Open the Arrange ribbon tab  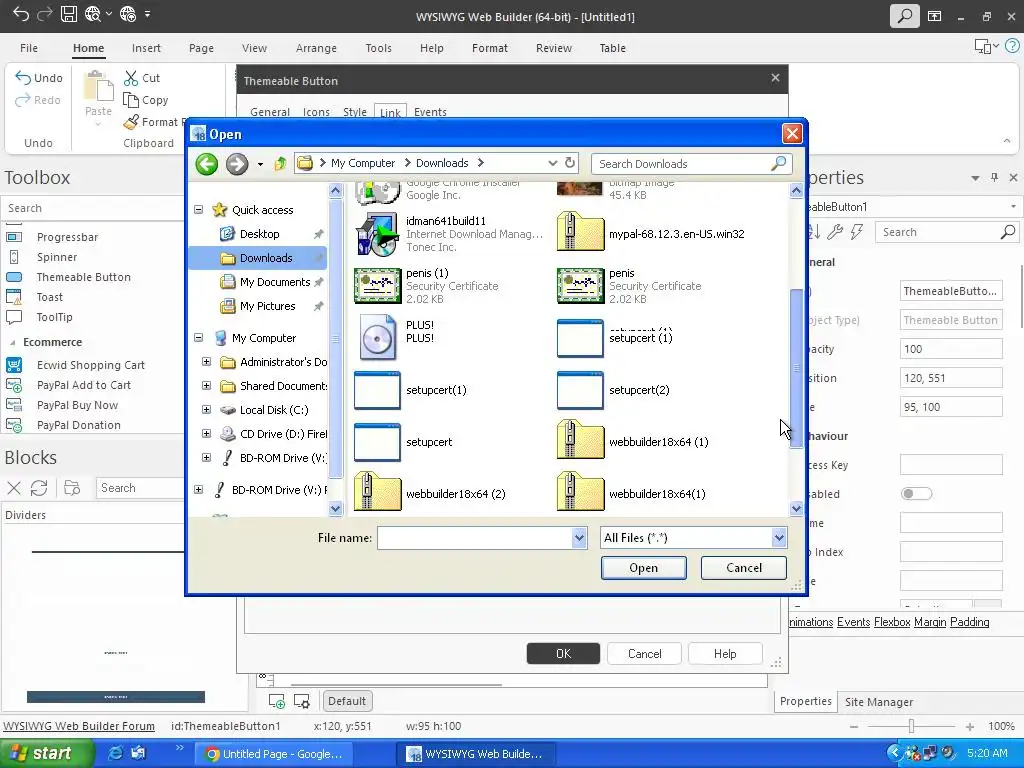(x=316, y=48)
